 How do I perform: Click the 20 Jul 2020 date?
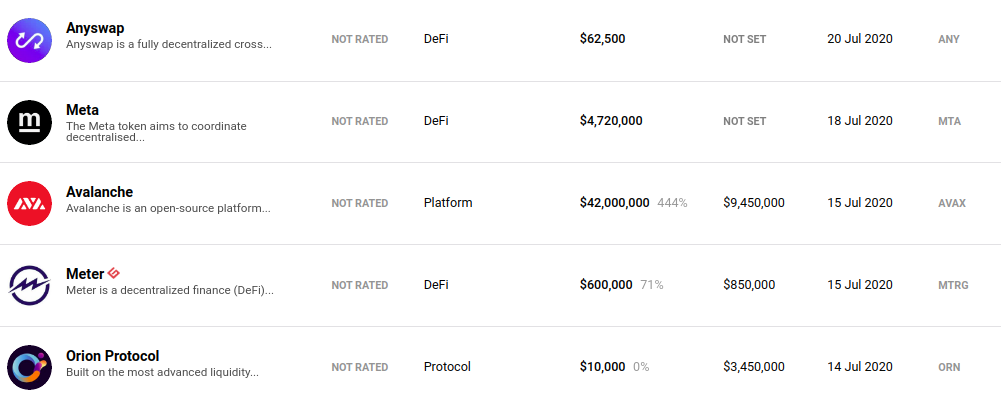(x=859, y=39)
